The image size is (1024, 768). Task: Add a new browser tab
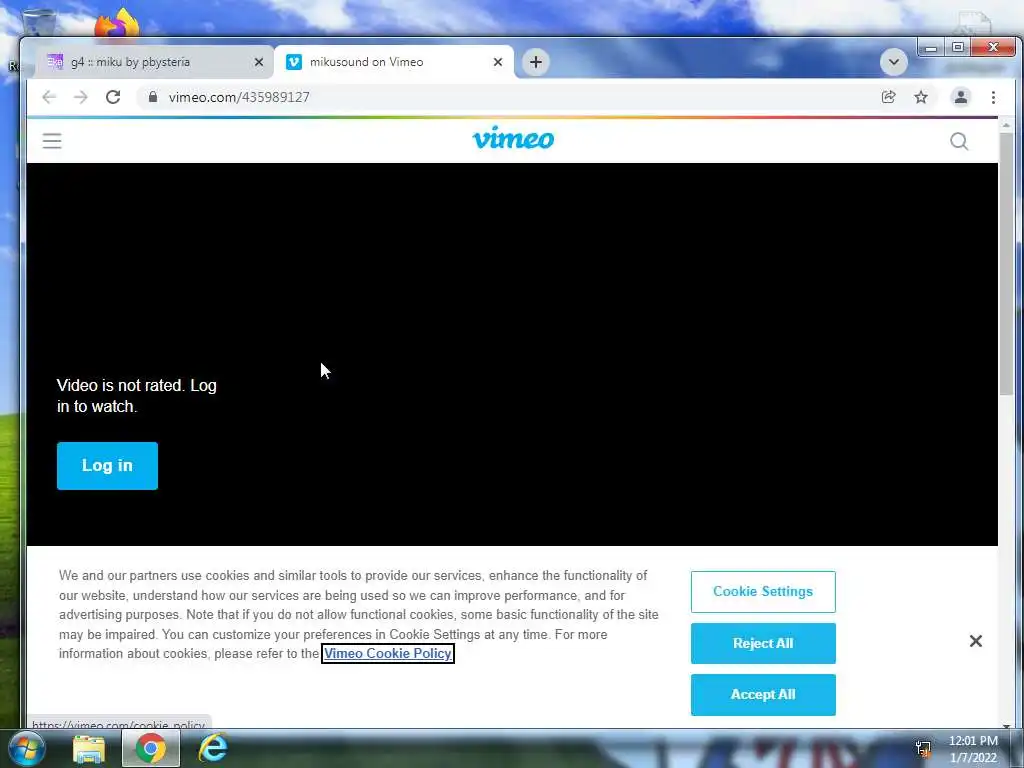click(x=536, y=62)
